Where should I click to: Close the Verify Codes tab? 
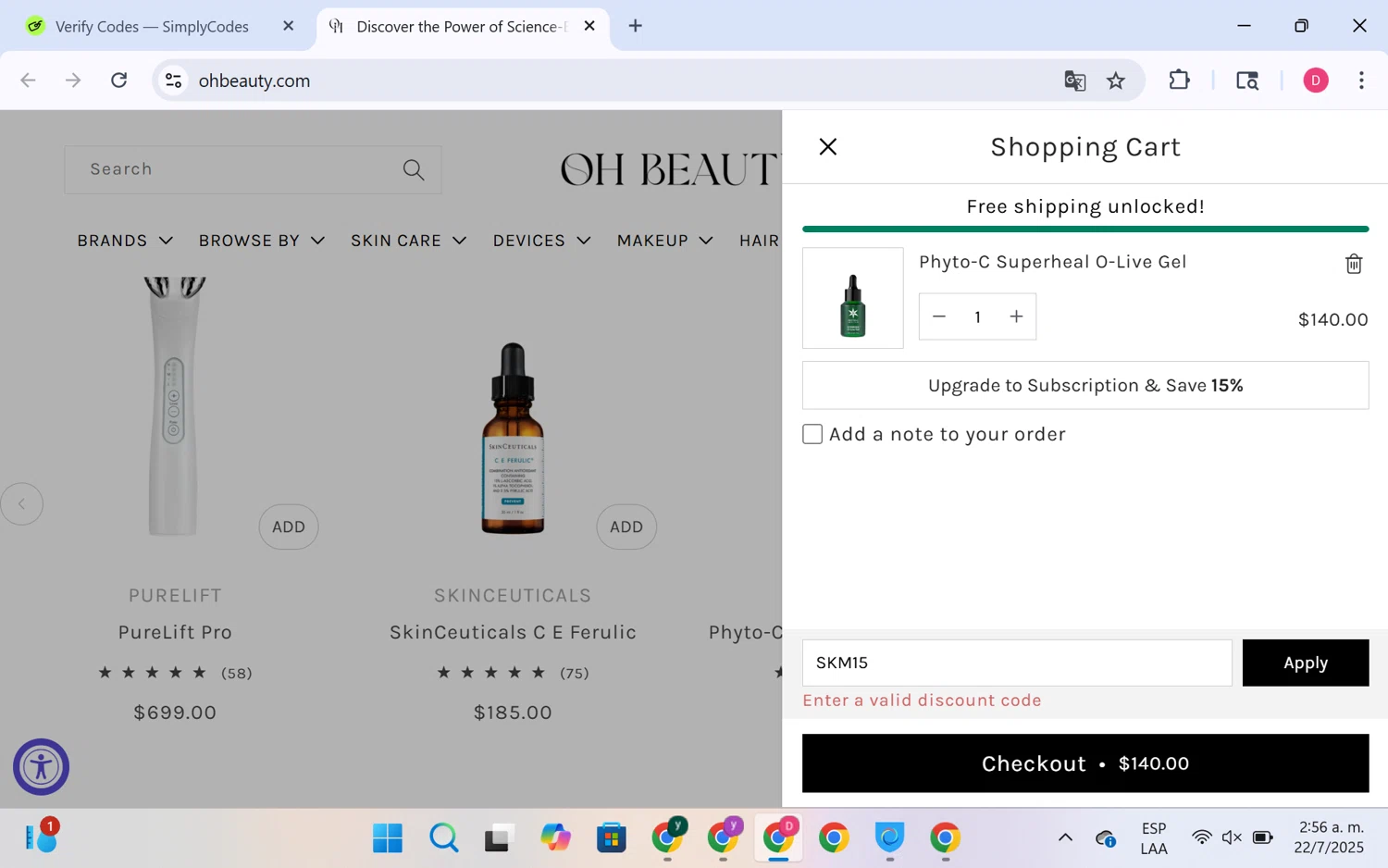click(x=288, y=26)
